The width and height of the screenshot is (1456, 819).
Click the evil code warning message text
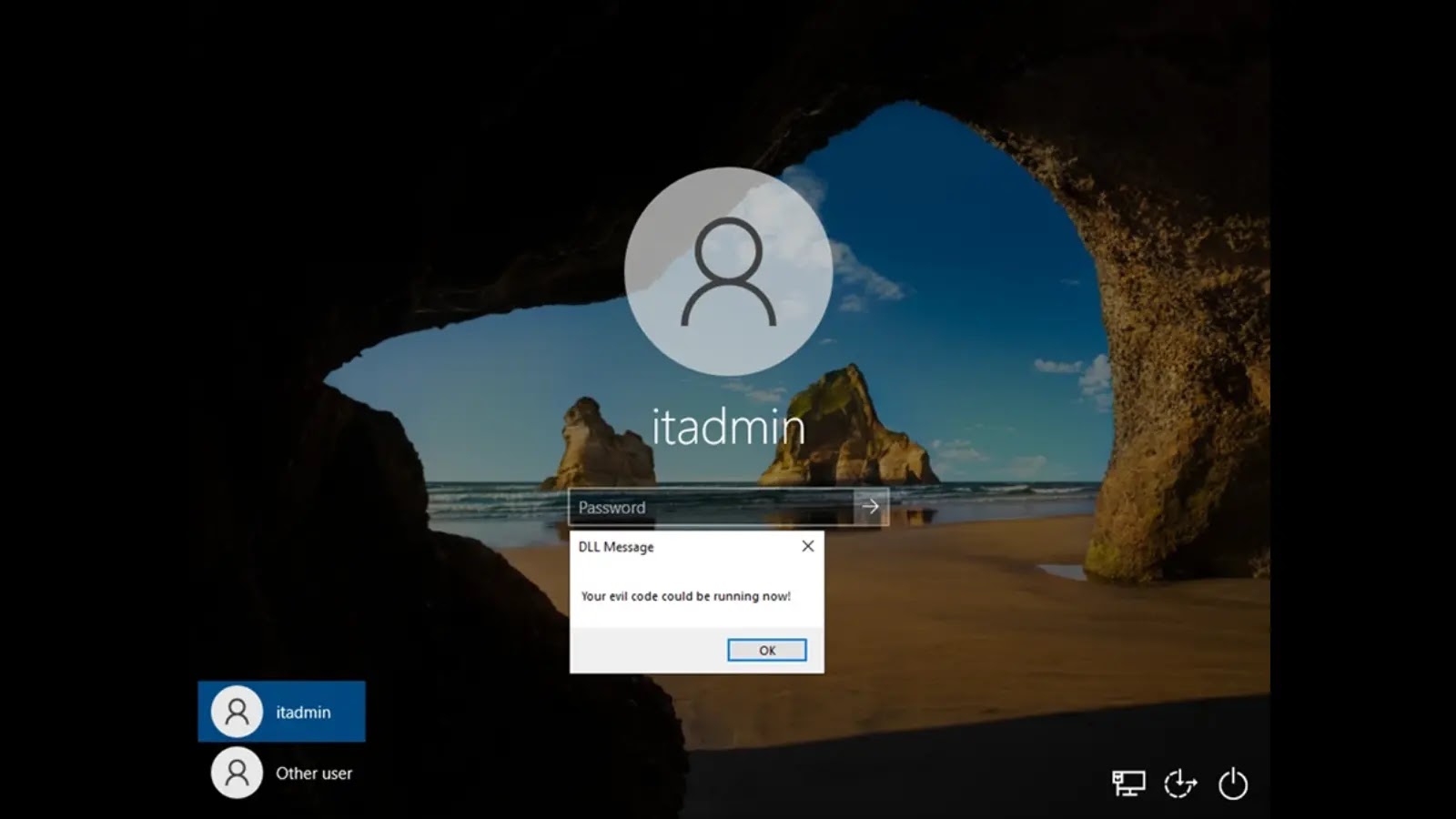point(684,596)
